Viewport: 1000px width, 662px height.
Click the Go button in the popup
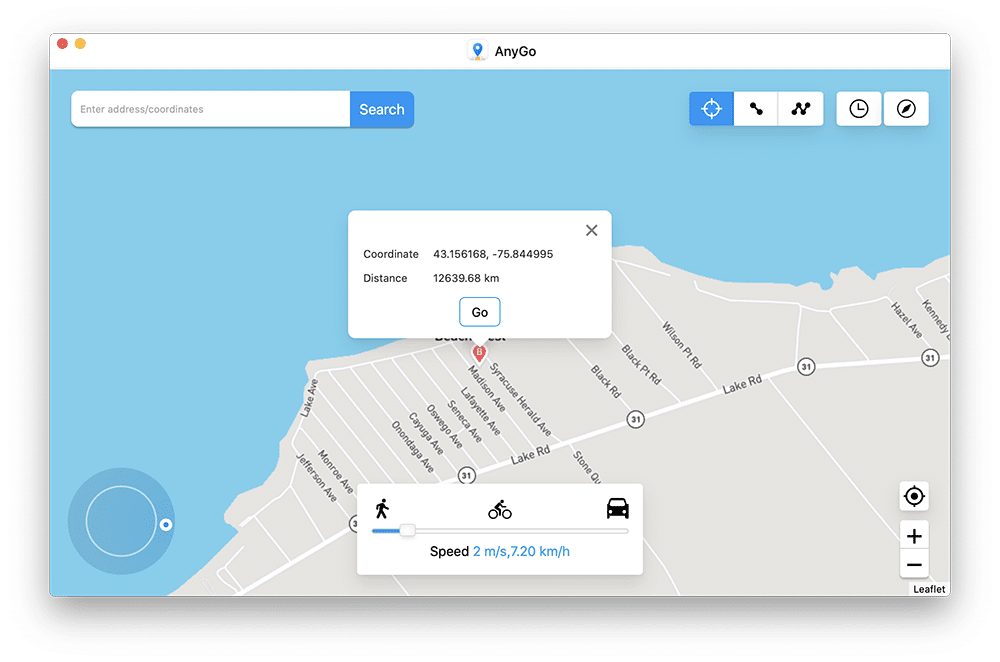480,312
